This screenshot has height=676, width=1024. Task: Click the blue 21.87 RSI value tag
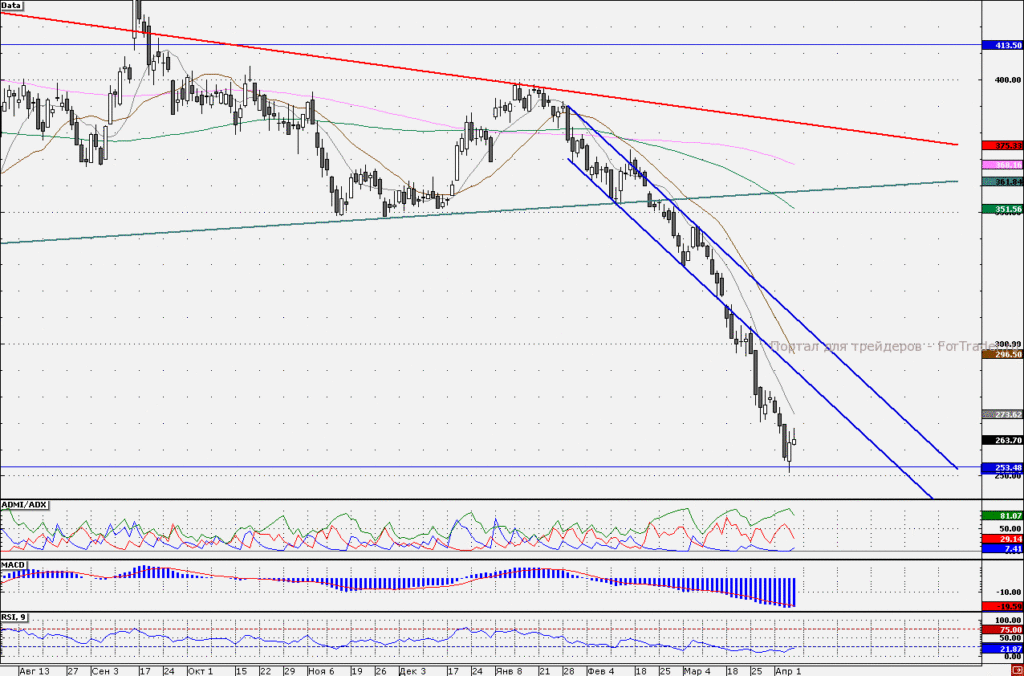1002,648
